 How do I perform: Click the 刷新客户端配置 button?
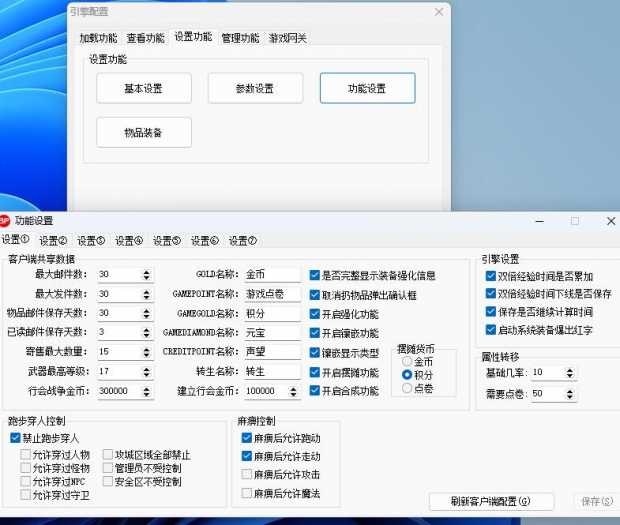pyautogui.click(x=491, y=501)
